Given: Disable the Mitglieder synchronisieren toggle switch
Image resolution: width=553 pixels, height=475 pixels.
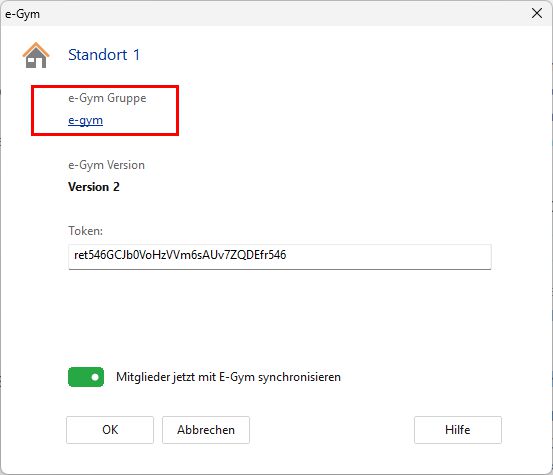Looking at the screenshot, I should click(86, 377).
